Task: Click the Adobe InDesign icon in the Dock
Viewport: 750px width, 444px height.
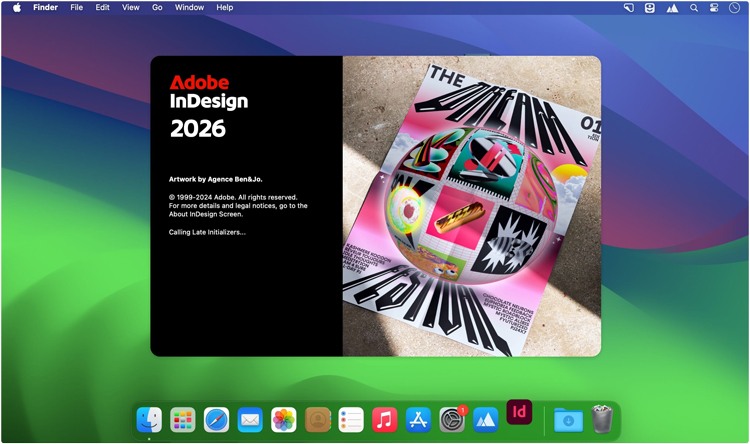Action: pyautogui.click(x=519, y=412)
